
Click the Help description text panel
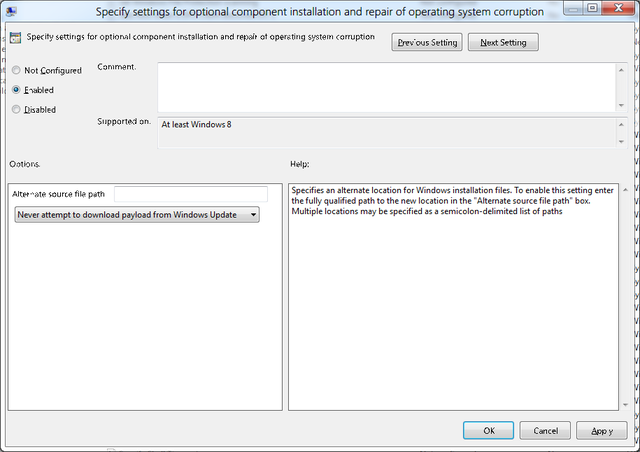pos(452,300)
